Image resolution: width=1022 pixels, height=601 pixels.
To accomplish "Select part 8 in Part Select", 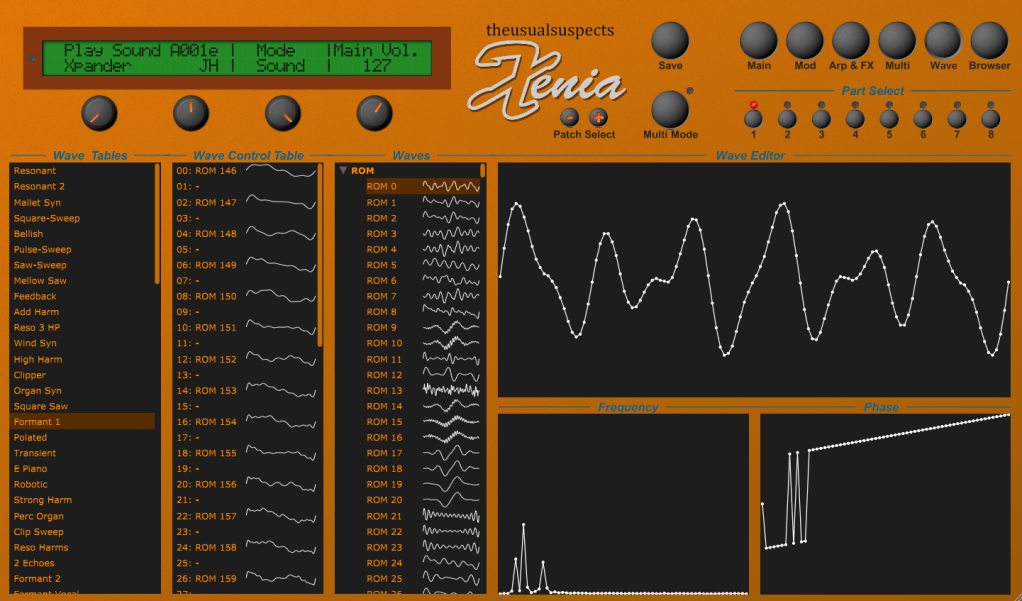I will (x=990, y=118).
